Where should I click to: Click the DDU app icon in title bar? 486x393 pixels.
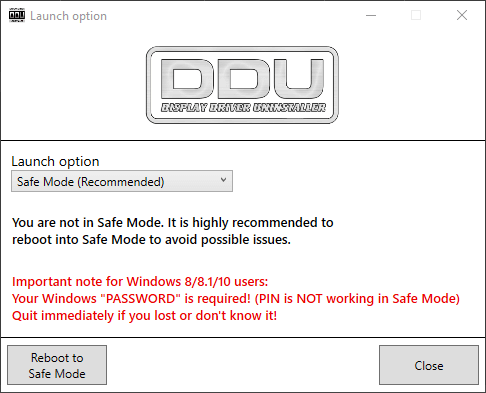[x=17, y=16]
